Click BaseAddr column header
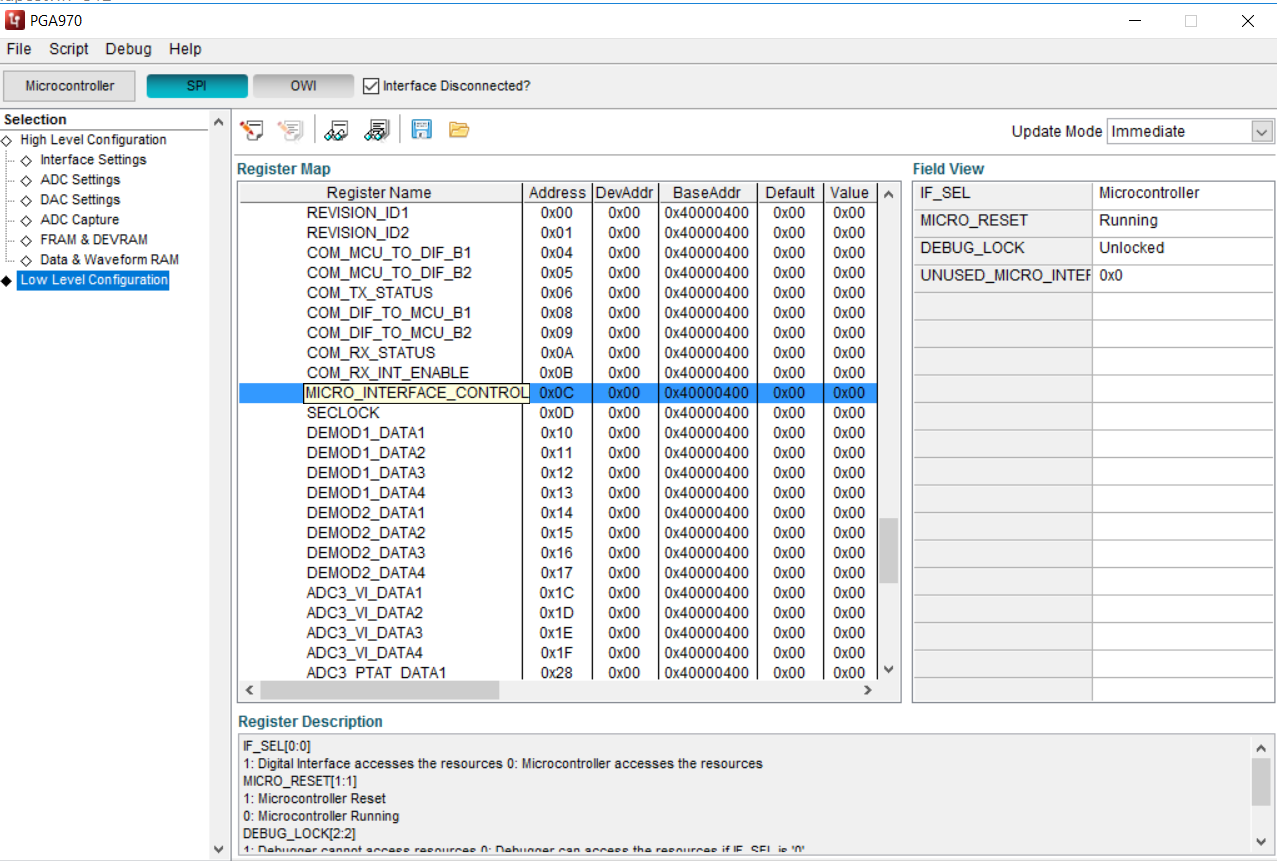This screenshot has width=1277, height=861. coord(707,193)
